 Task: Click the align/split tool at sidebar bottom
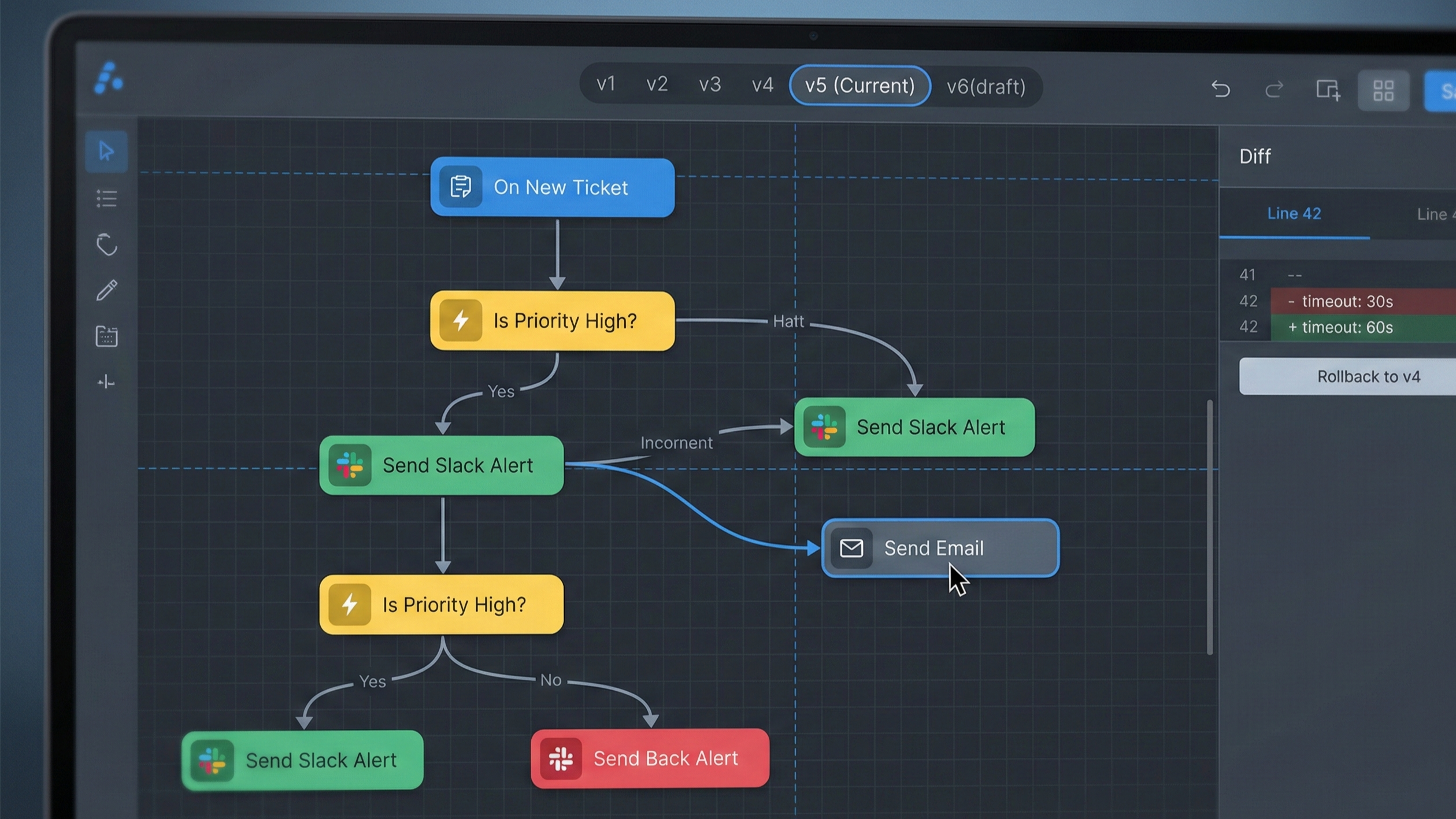coord(106,382)
